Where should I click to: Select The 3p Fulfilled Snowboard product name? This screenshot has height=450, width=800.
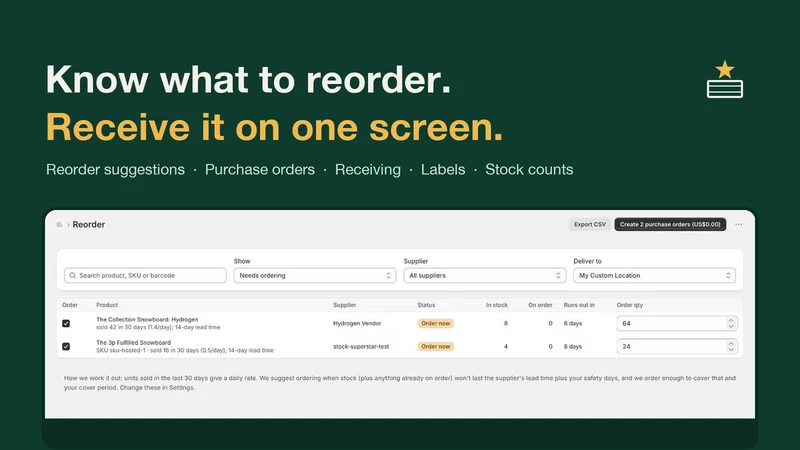[x=134, y=343]
